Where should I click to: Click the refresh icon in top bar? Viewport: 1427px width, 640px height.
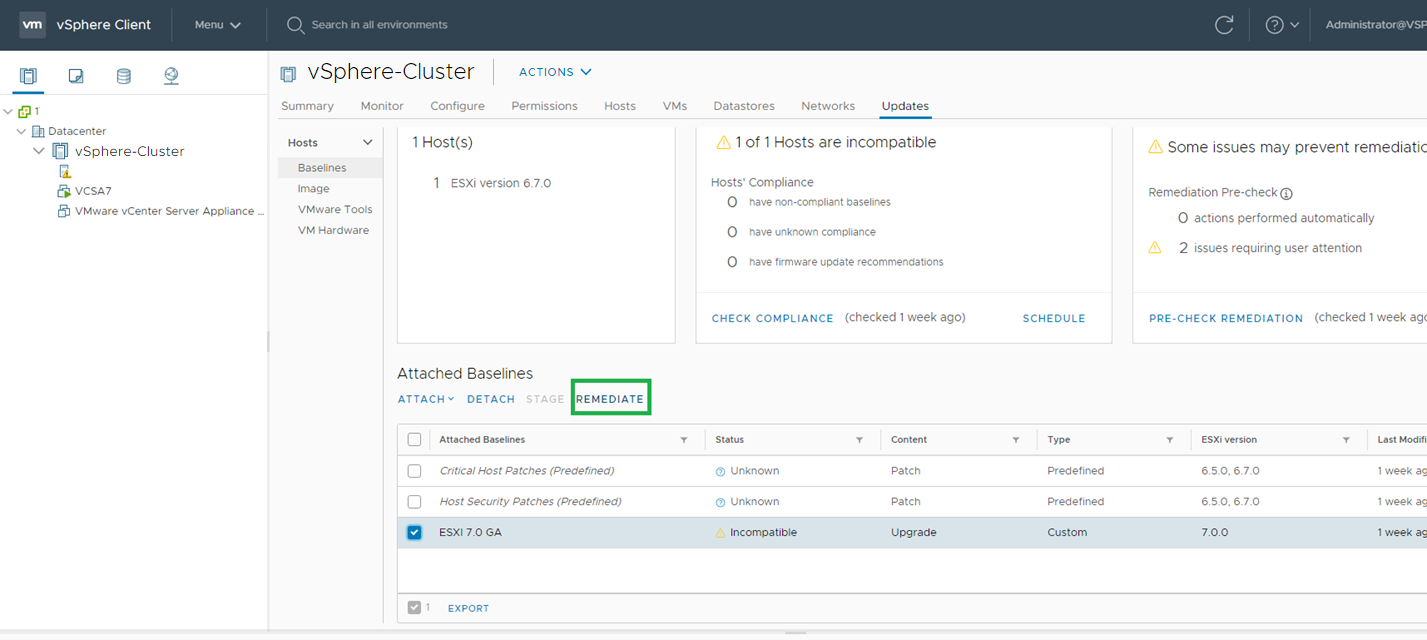(1223, 25)
